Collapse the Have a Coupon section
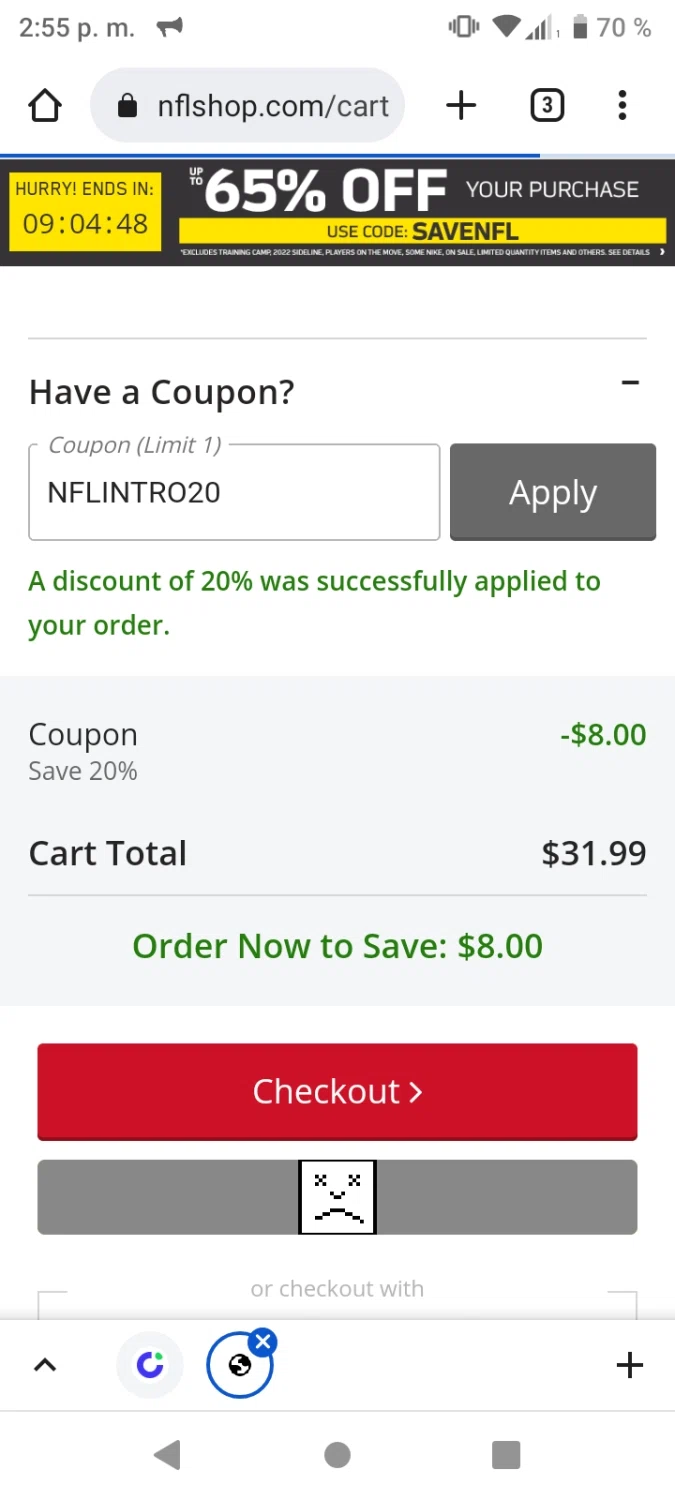This screenshot has width=675, height=1500. 630,383
